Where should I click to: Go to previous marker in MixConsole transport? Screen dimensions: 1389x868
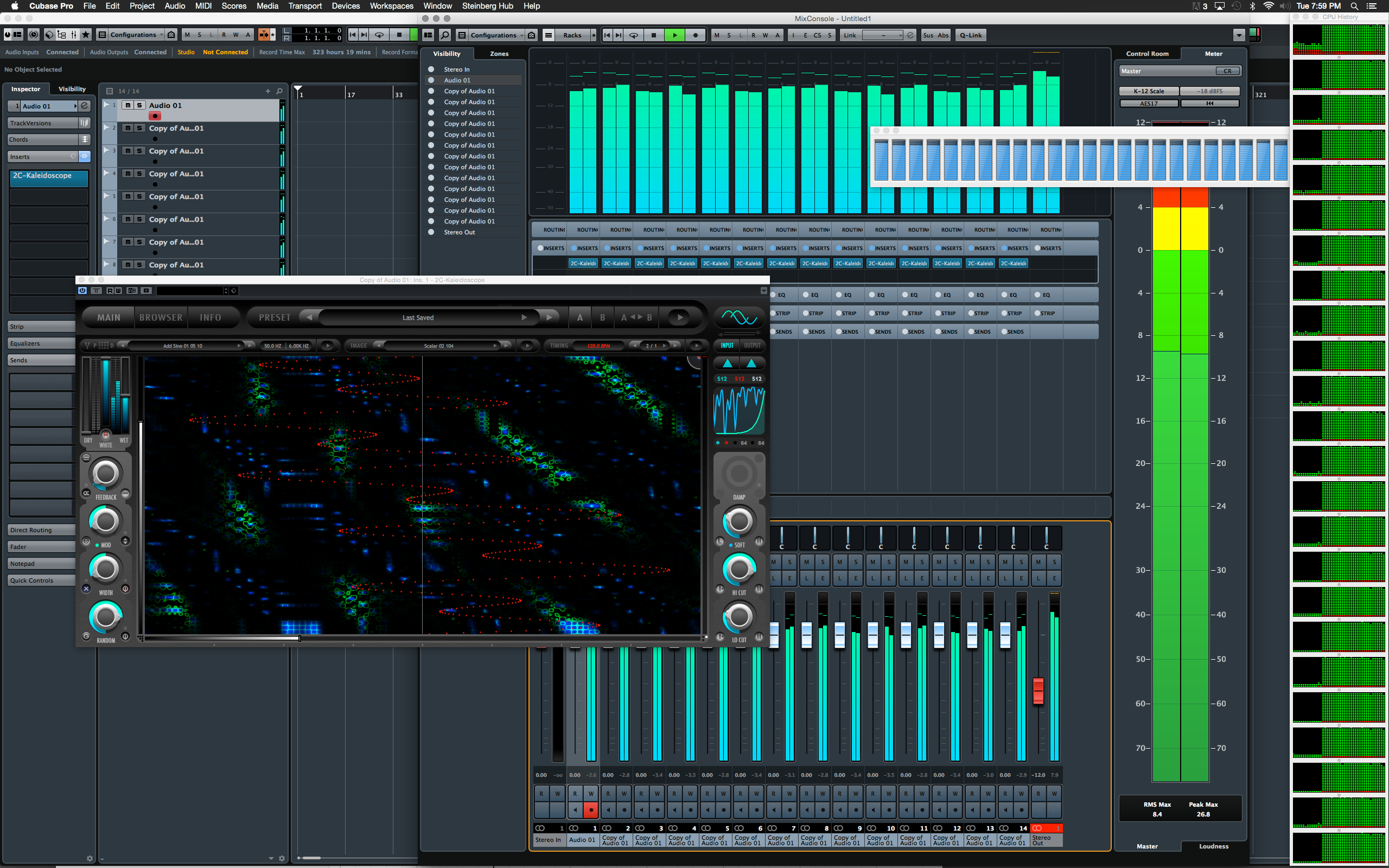607,35
